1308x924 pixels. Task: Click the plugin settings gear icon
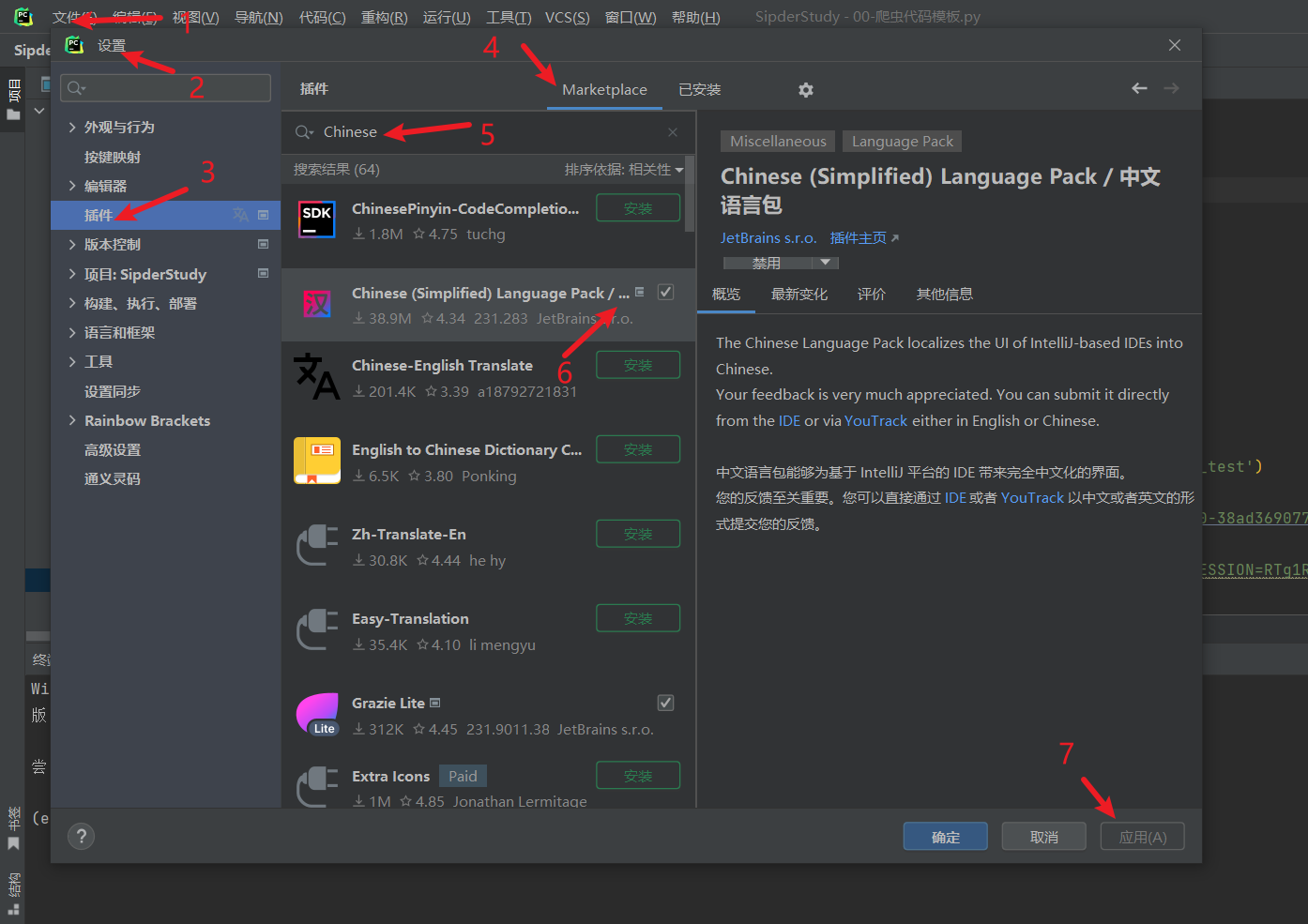(805, 90)
